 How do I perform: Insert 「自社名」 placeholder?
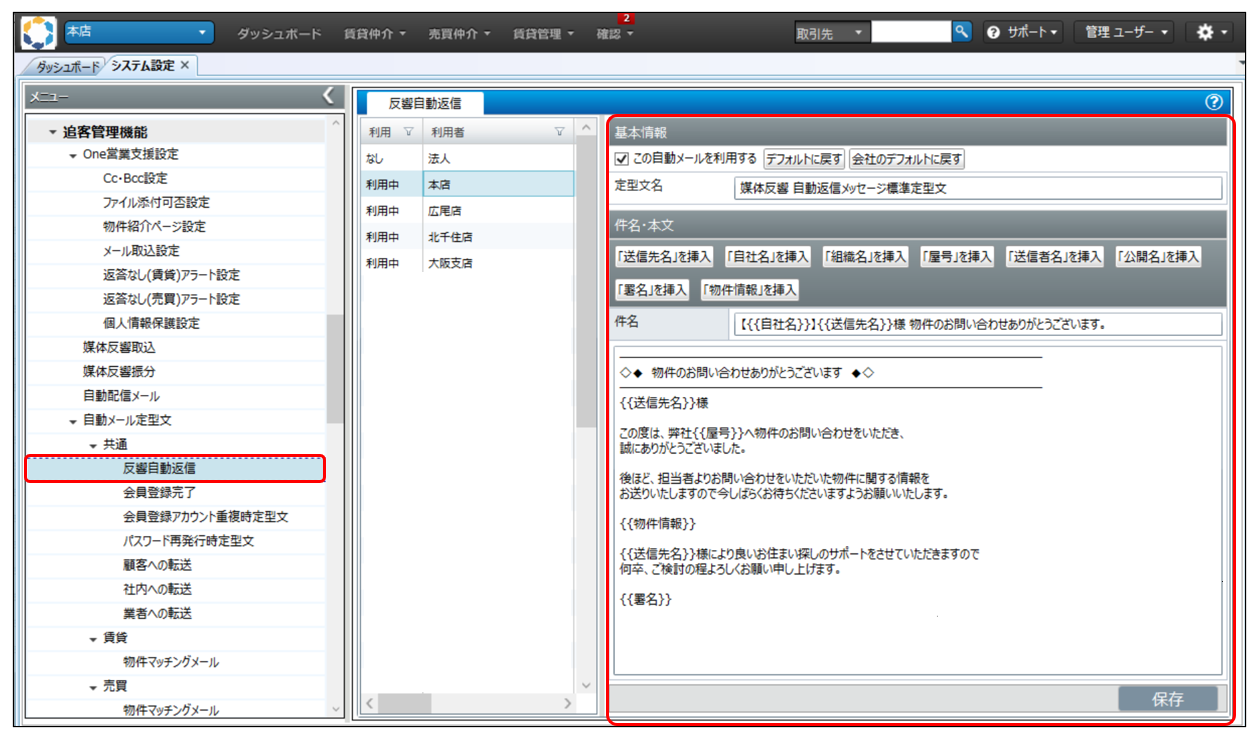pos(769,257)
